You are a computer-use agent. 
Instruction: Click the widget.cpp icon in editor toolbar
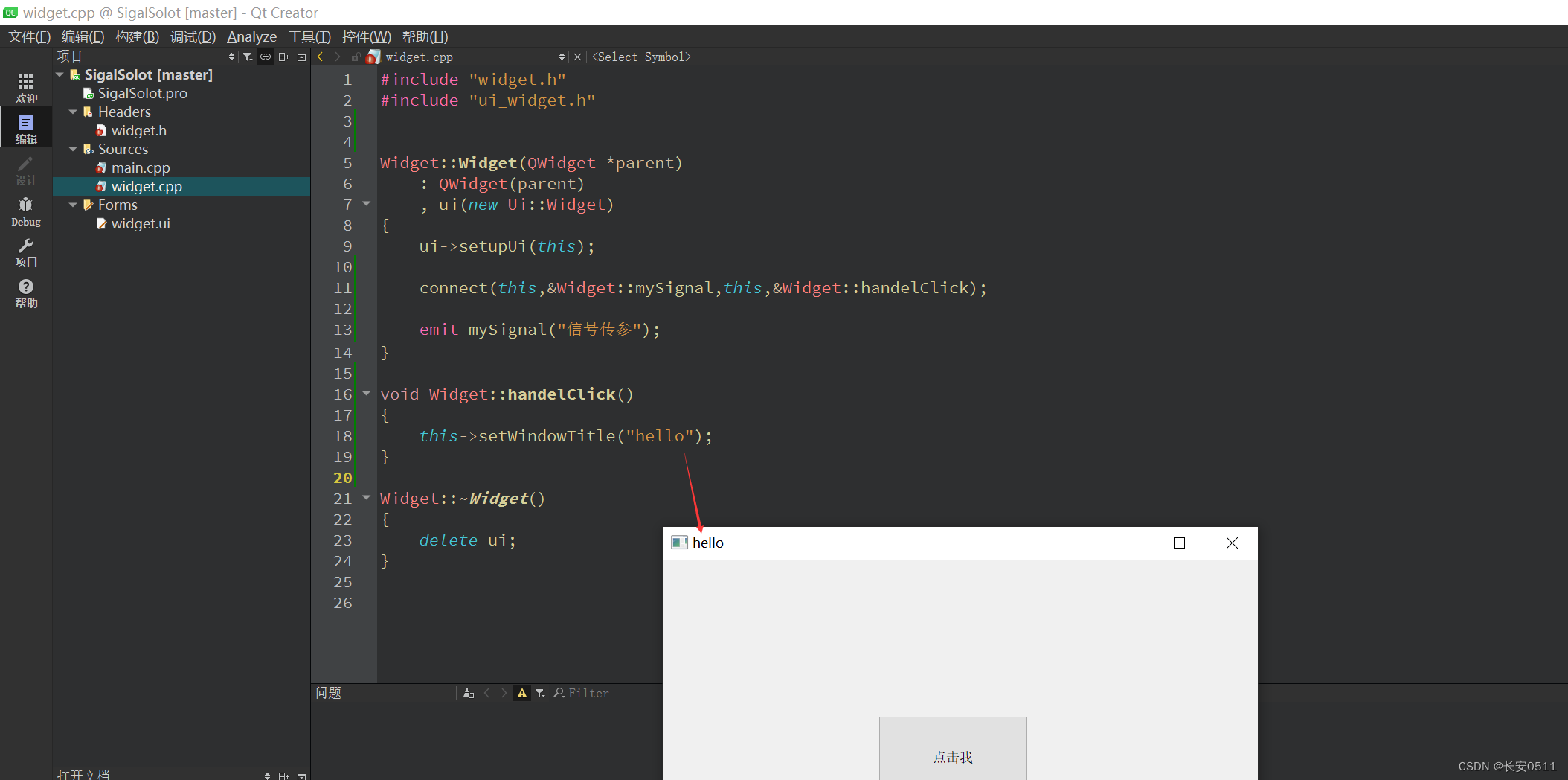(x=373, y=57)
